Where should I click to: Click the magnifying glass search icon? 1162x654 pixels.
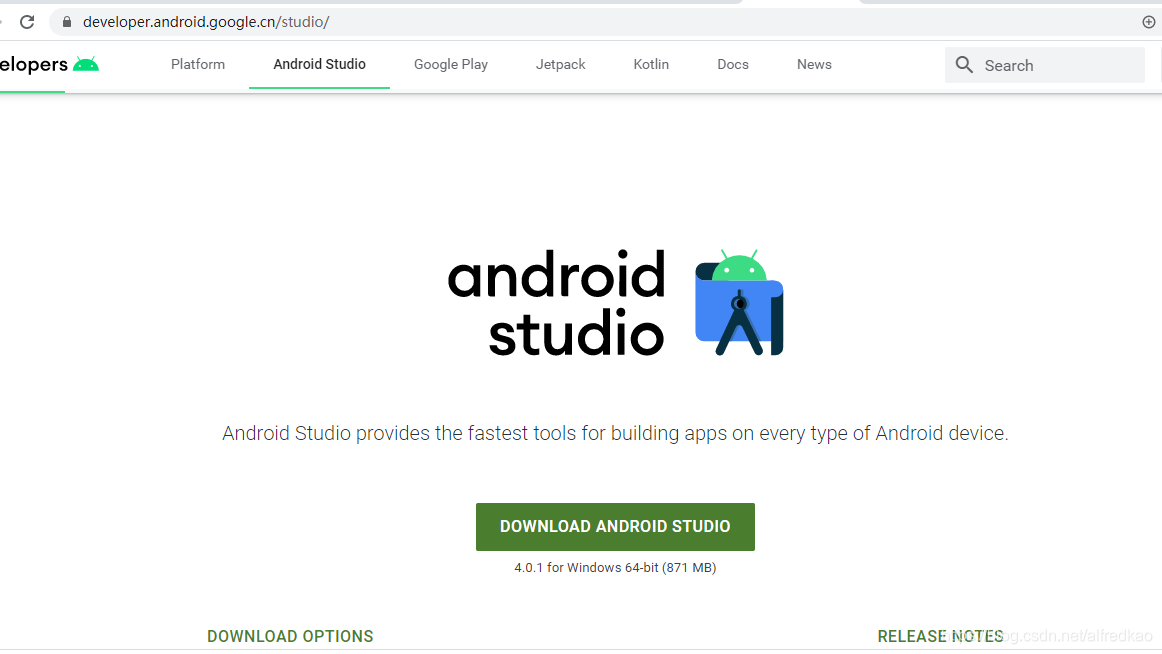[x=964, y=65]
